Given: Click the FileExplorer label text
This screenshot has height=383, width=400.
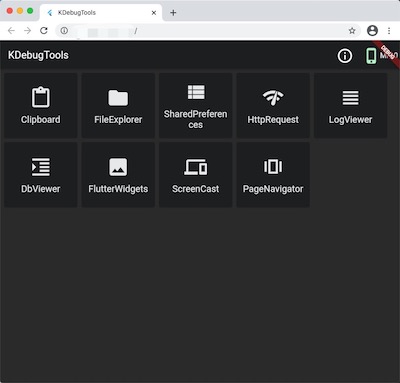Looking at the screenshot, I should coord(118,119).
